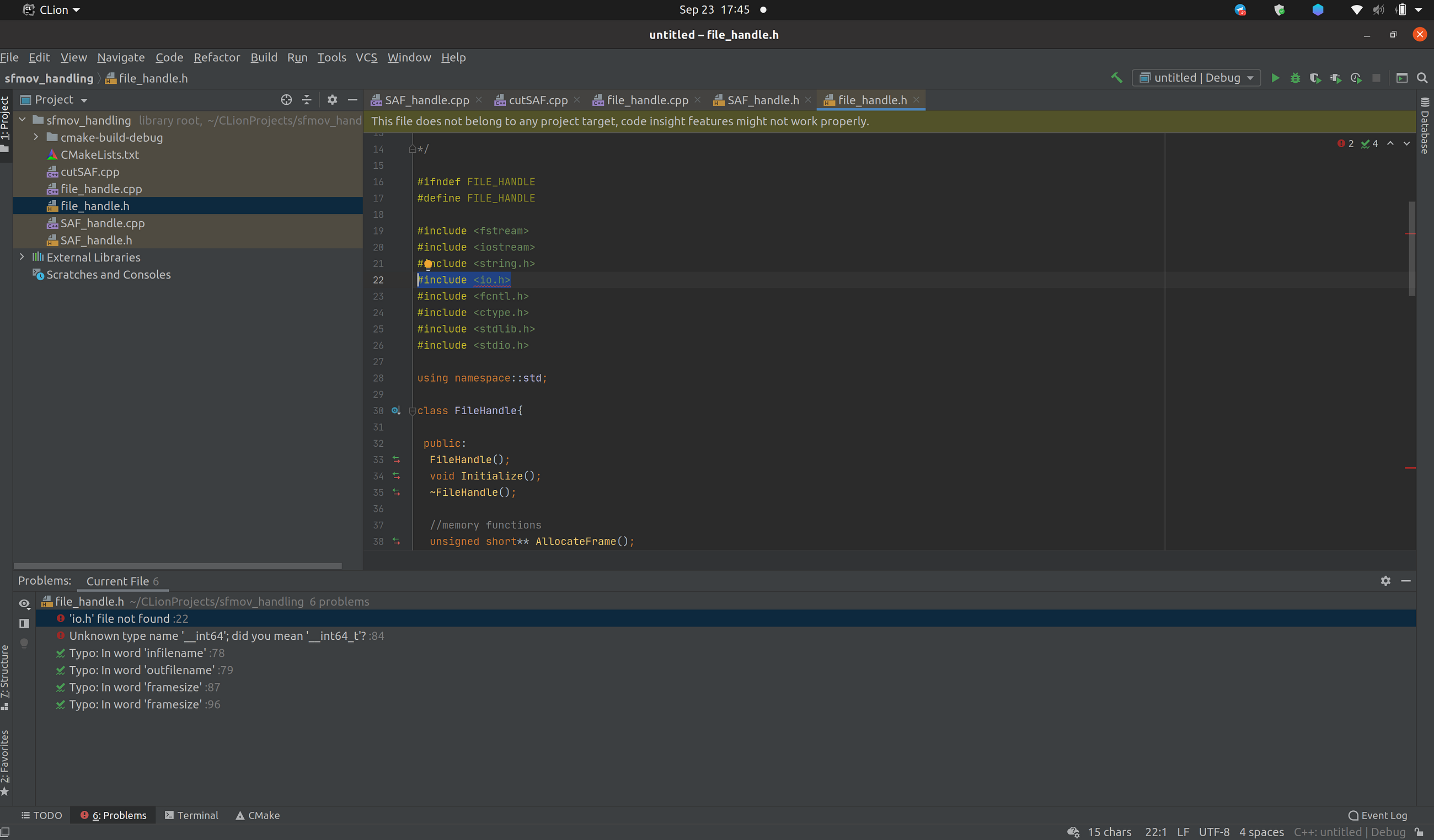Switch to the file_handle.cpp tab
Image resolution: width=1434 pixels, height=840 pixels.
(x=646, y=100)
